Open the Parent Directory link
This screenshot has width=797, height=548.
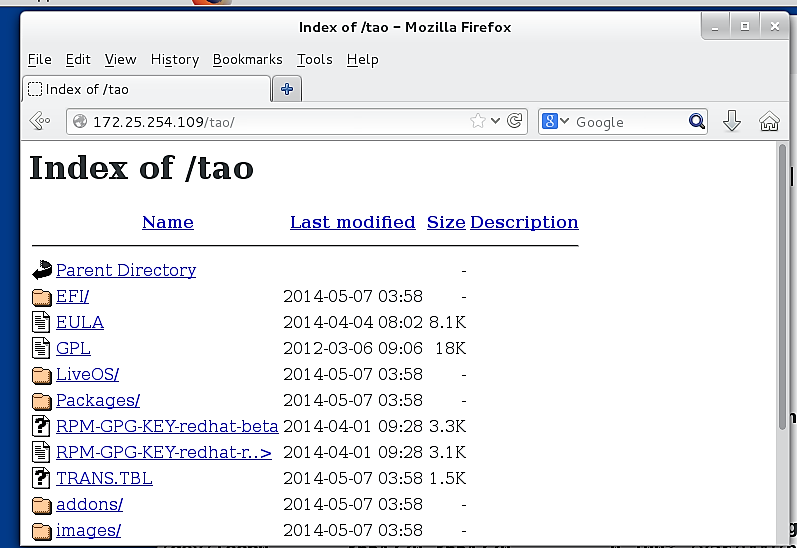126,270
